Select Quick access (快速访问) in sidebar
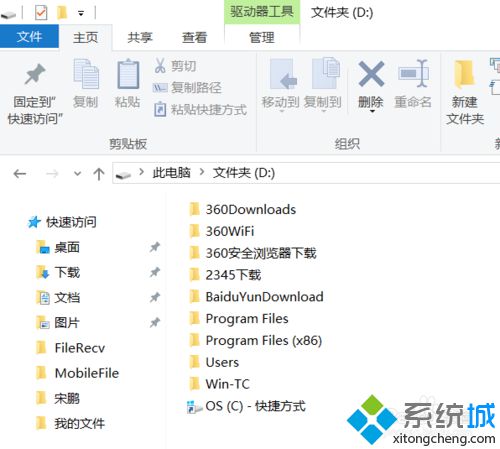Image resolution: width=500 pixels, height=449 pixels. [x=62, y=222]
